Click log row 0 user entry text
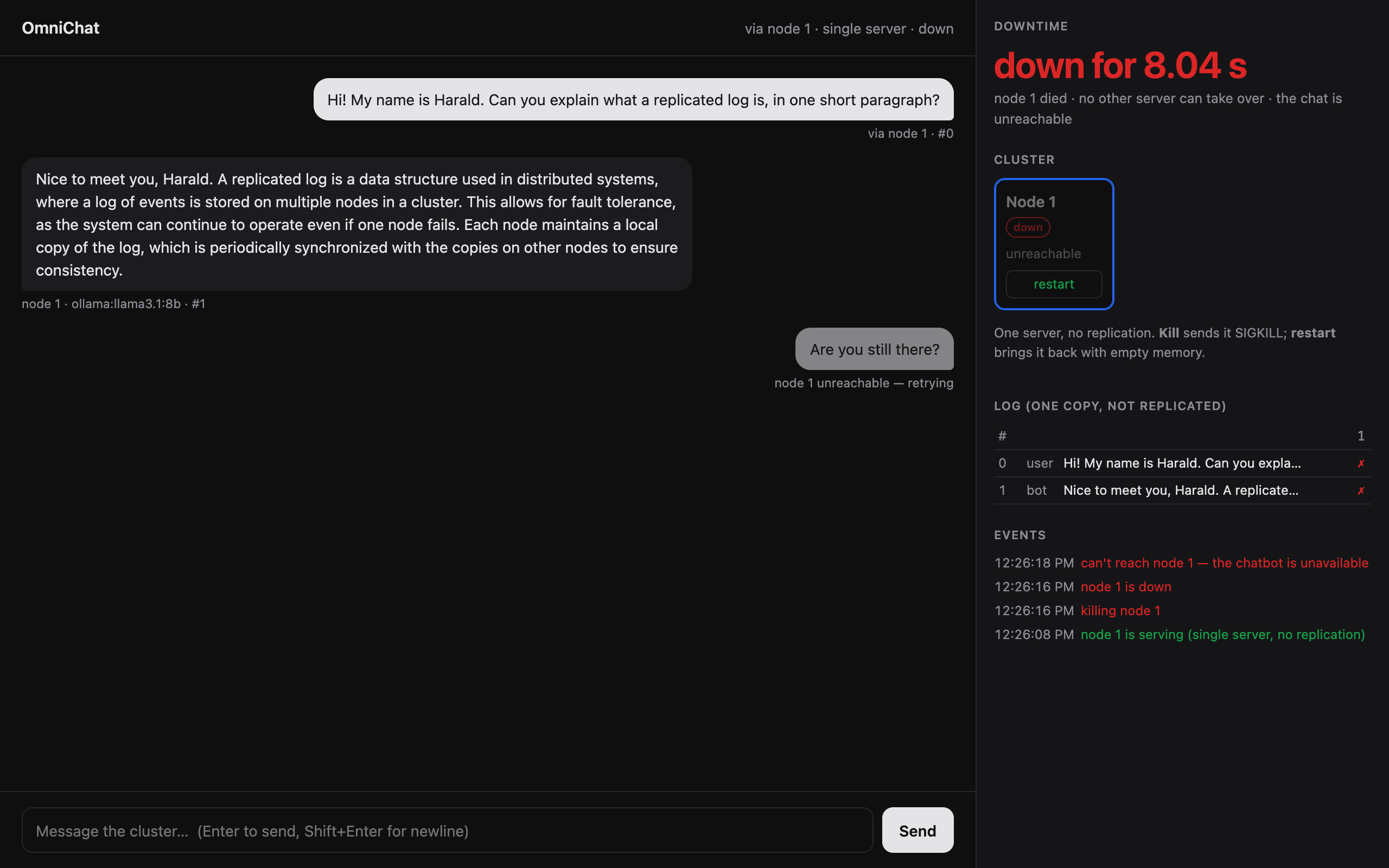This screenshot has height=868, width=1389. point(1182,463)
